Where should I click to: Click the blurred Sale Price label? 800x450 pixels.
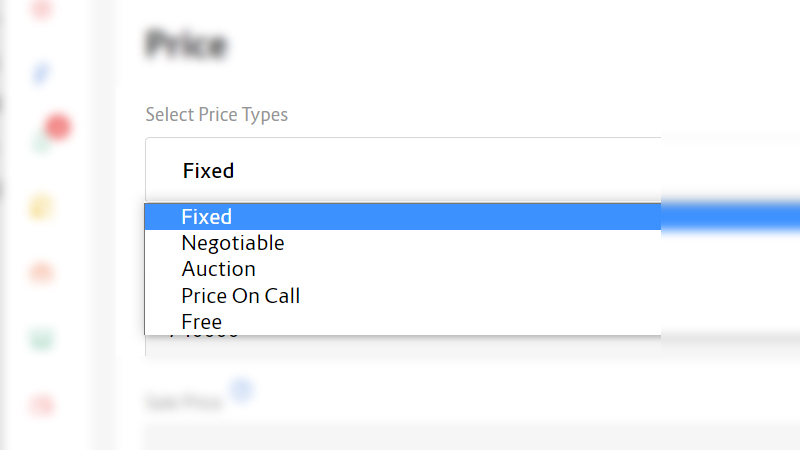pyautogui.click(x=186, y=404)
